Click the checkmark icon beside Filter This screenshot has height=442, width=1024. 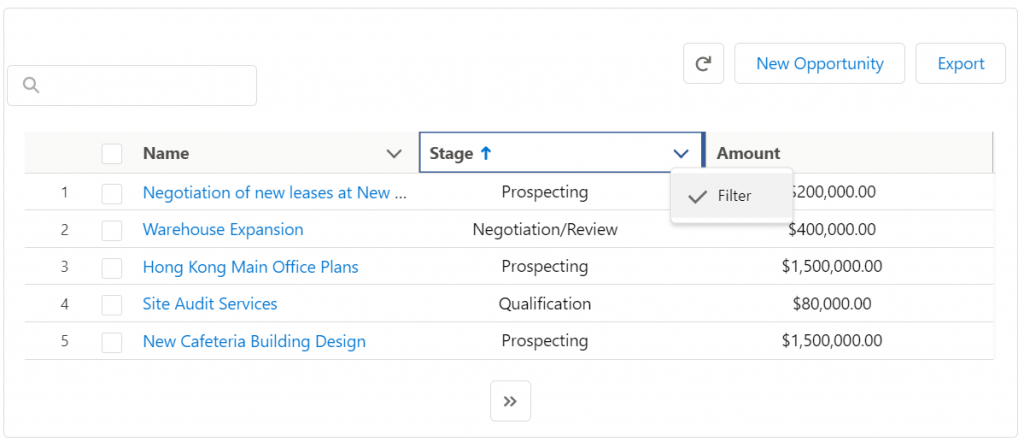coord(698,196)
